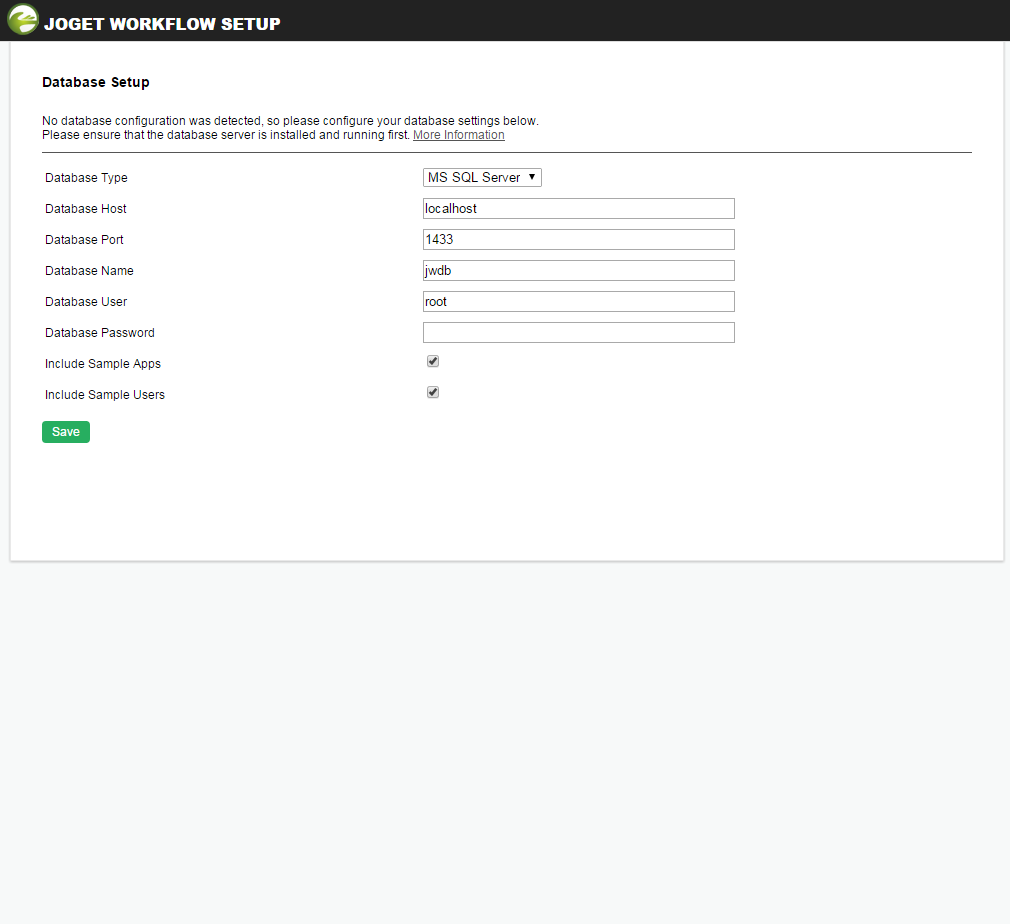Click the Database Host field
The width and height of the screenshot is (1010, 924).
click(578, 208)
